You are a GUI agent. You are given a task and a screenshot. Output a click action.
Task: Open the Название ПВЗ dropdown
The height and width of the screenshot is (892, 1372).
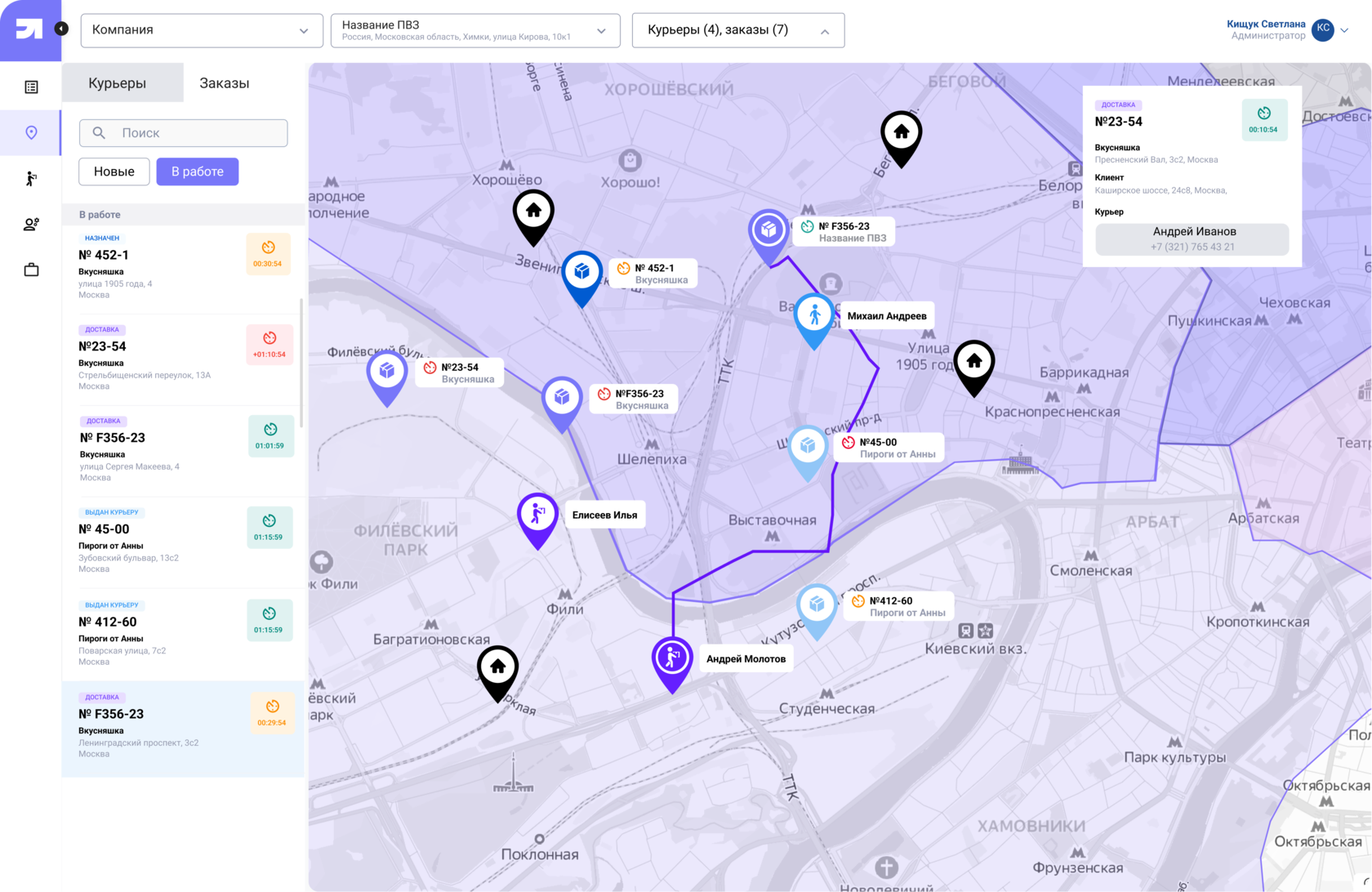(475, 30)
